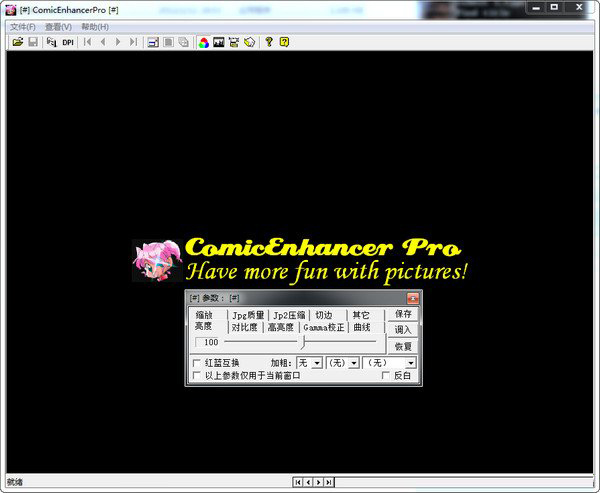Enable the 红蓝互换 checkbox
The image size is (600, 493).
pyautogui.click(x=197, y=363)
